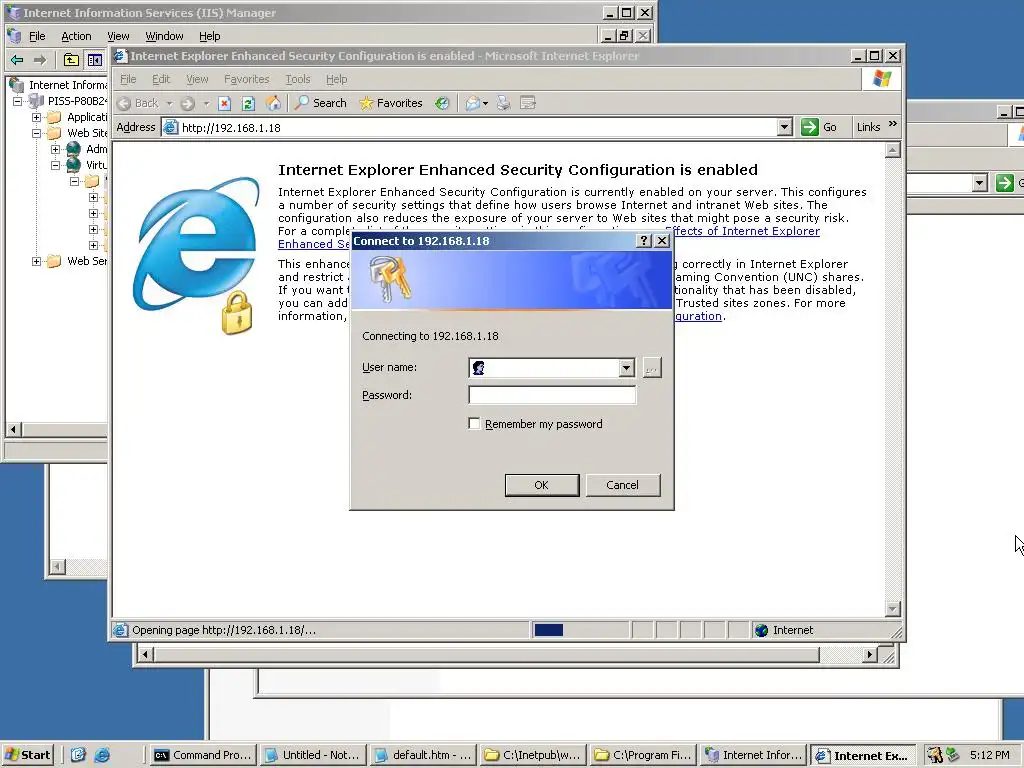Open the IE Edit menu
Screen dimensions: 1024x768
pyautogui.click(x=161, y=79)
